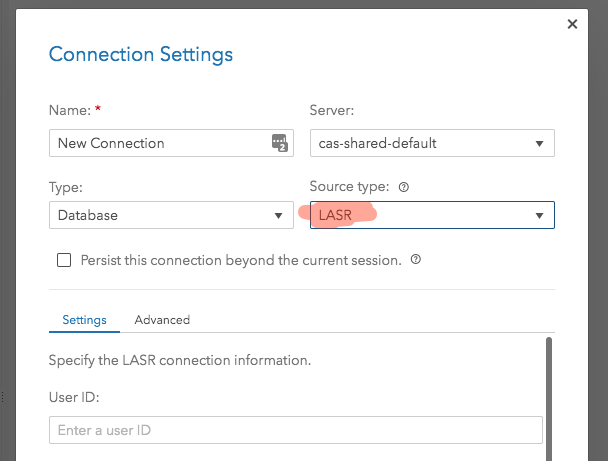This screenshot has height=461, width=608.
Task: Click the Persist this connection label text
Action: tap(239, 260)
